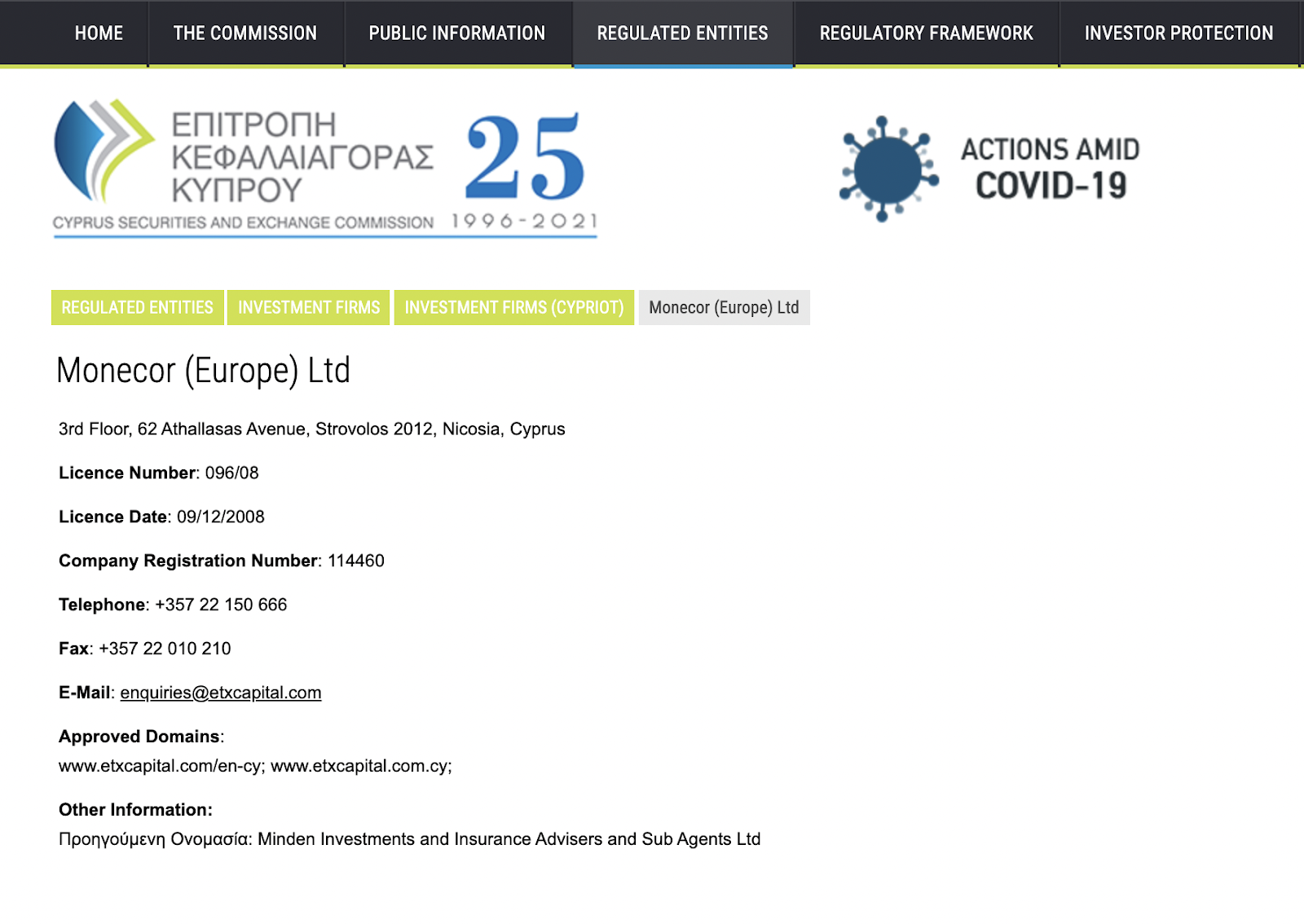Open PUBLIC INFORMATION menu

click(457, 33)
